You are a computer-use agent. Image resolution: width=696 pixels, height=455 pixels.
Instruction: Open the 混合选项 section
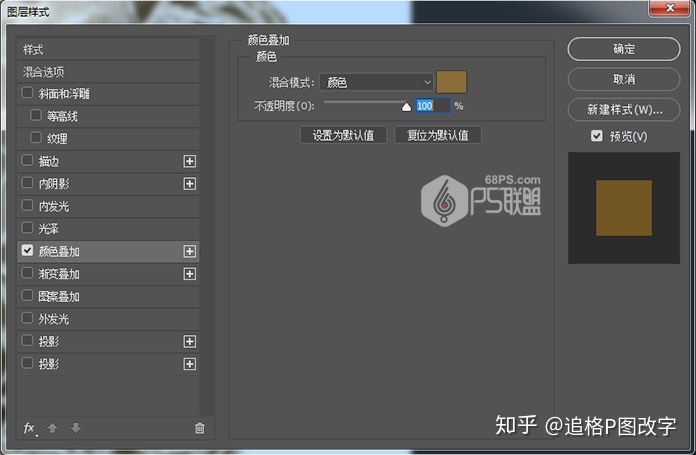[108, 72]
